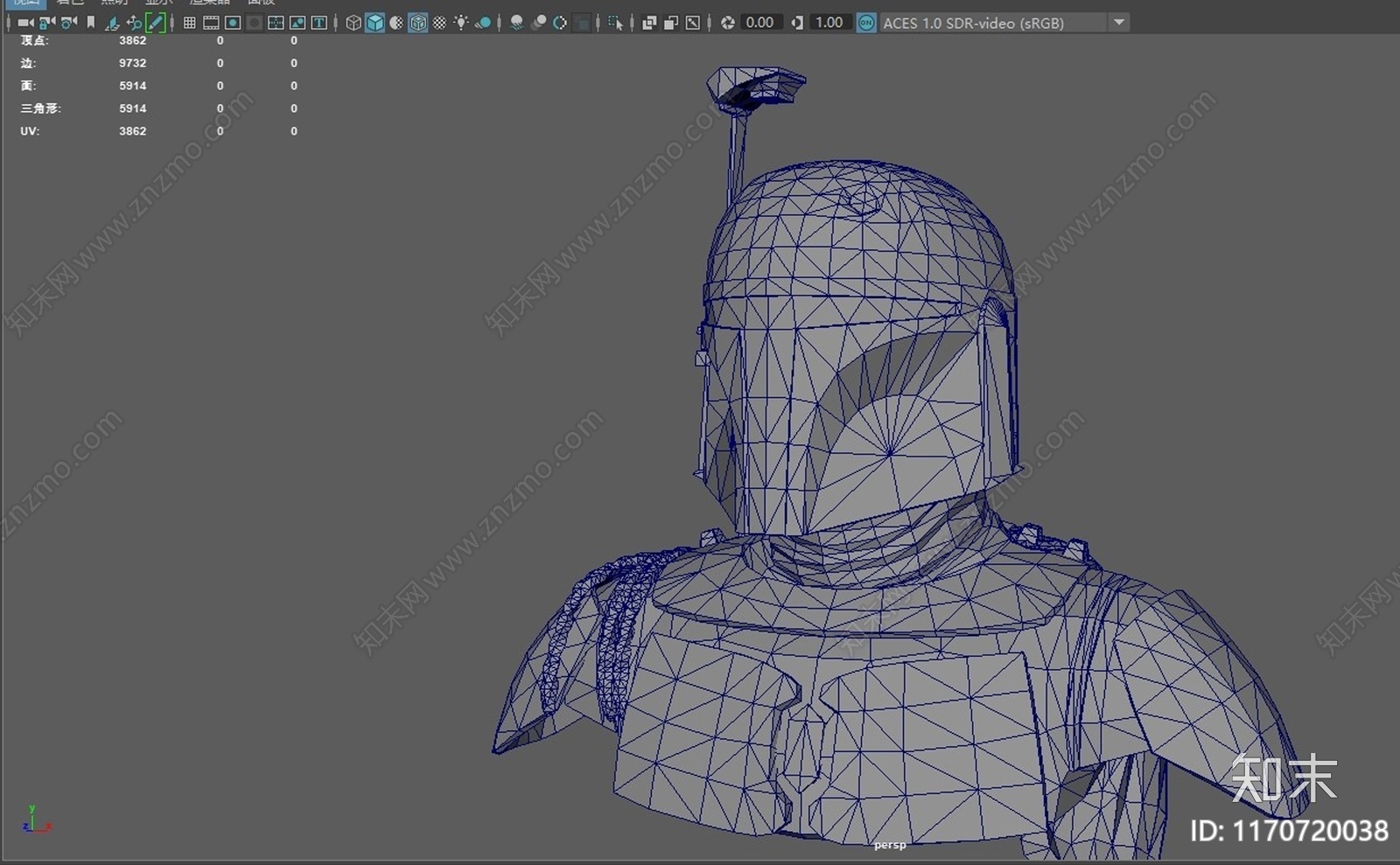Toggle the Film Gate icon
This screenshot has height=865, width=1400.
click(211, 23)
